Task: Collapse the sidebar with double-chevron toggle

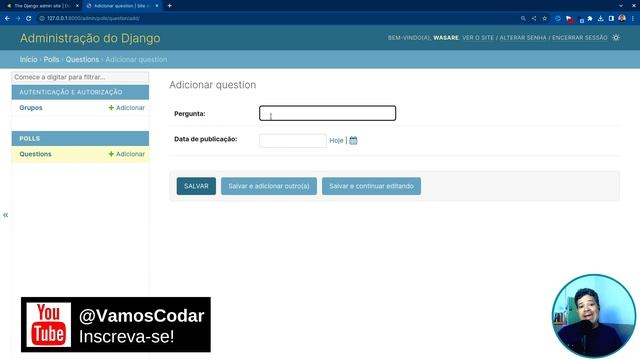Action: (x=5, y=215)
